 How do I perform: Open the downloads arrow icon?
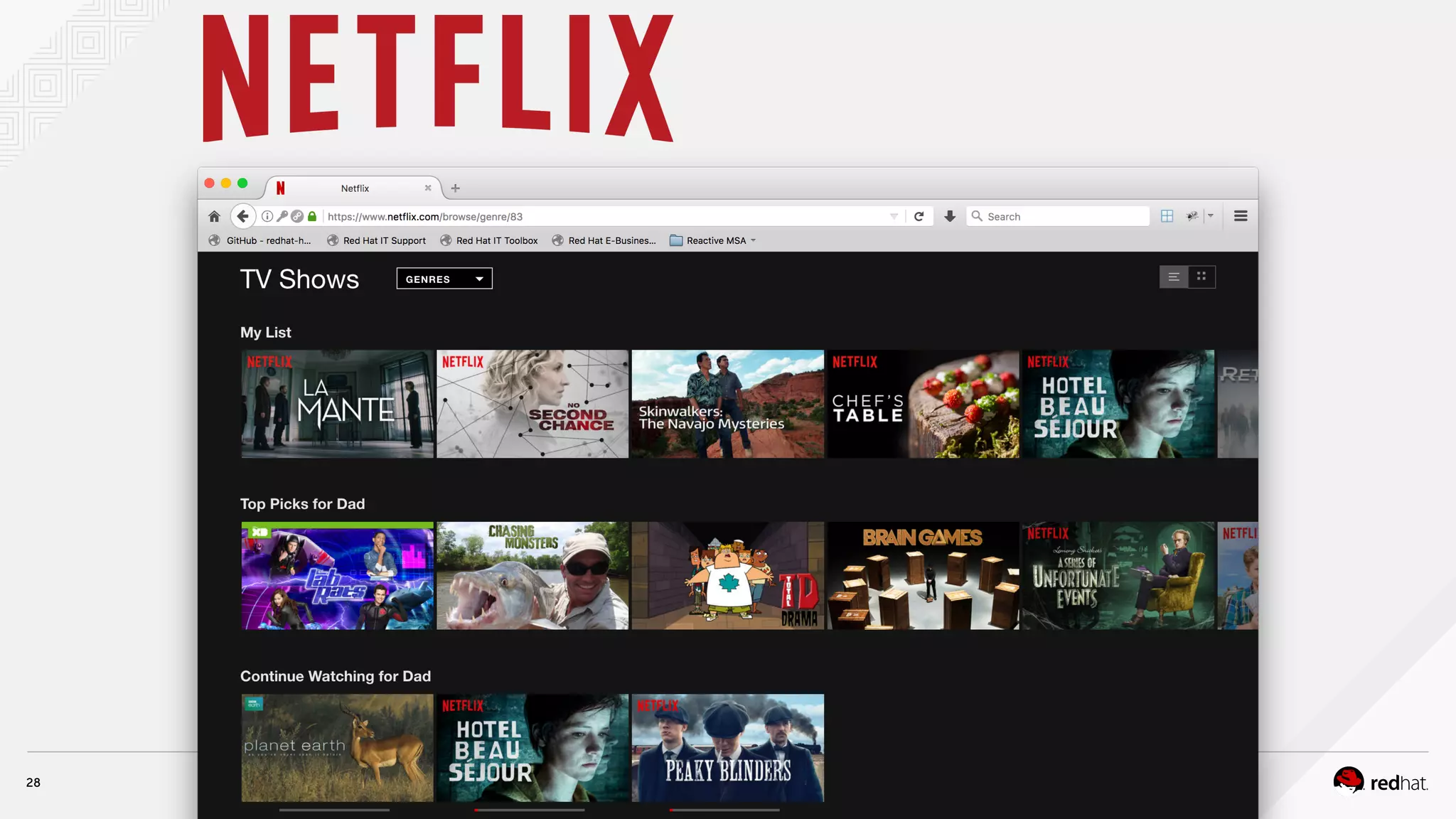950,216
